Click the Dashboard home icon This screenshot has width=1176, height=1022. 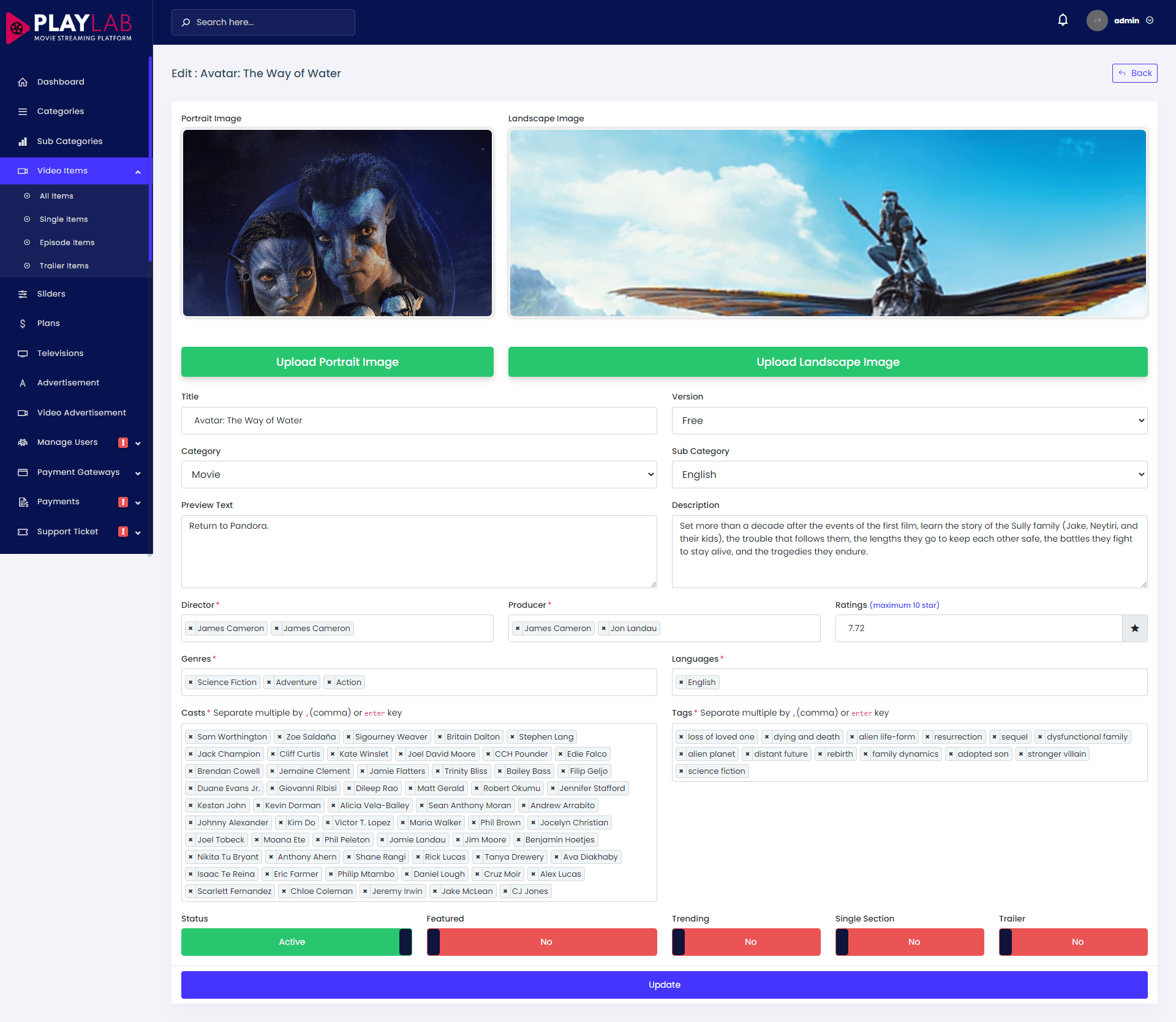(x=23, y=81)
